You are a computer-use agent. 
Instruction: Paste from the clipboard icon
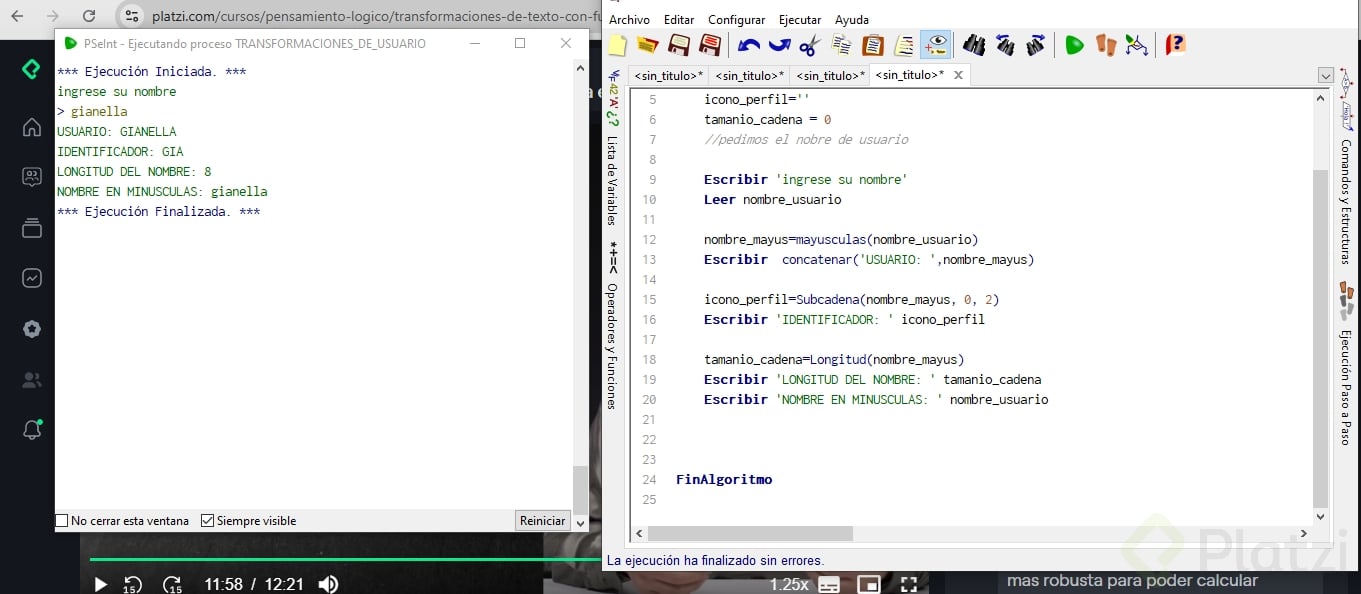(x=873, y=45)
